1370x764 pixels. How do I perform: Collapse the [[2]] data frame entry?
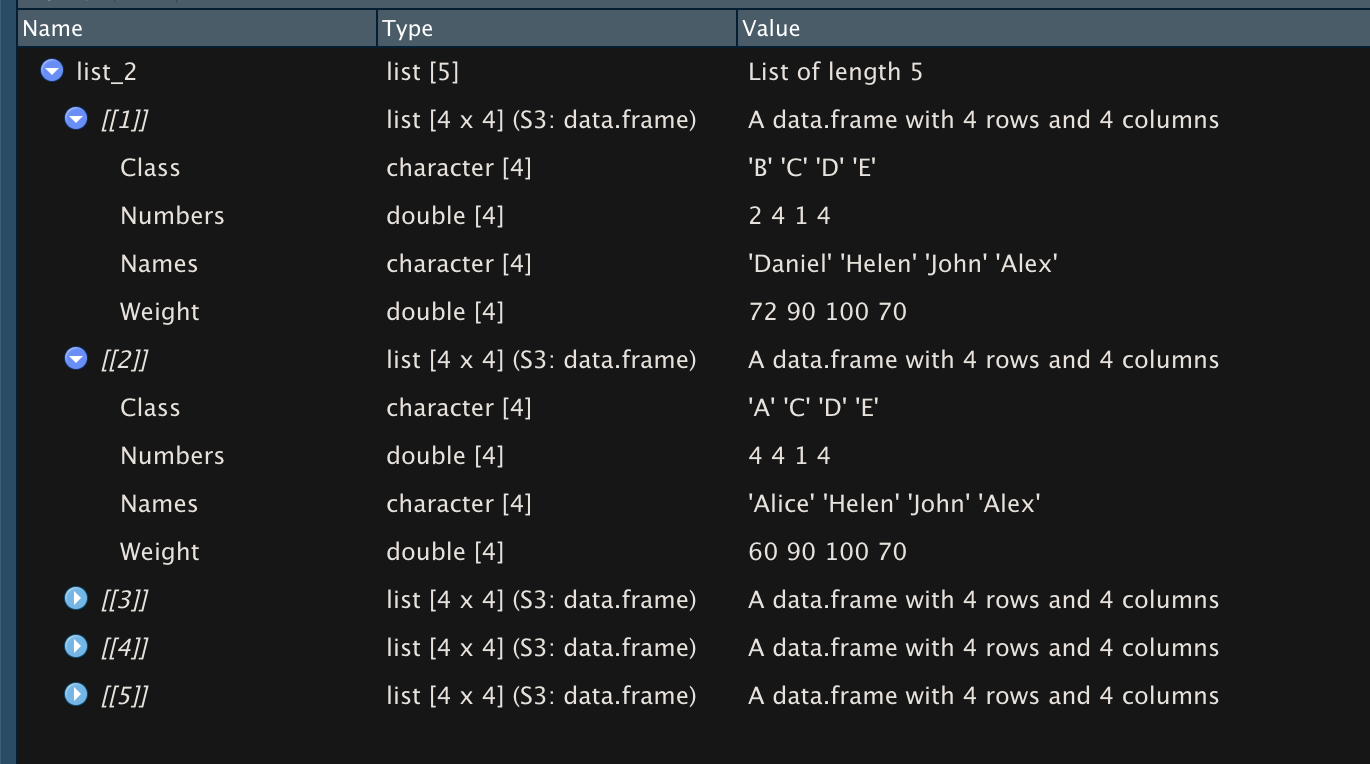76,359
